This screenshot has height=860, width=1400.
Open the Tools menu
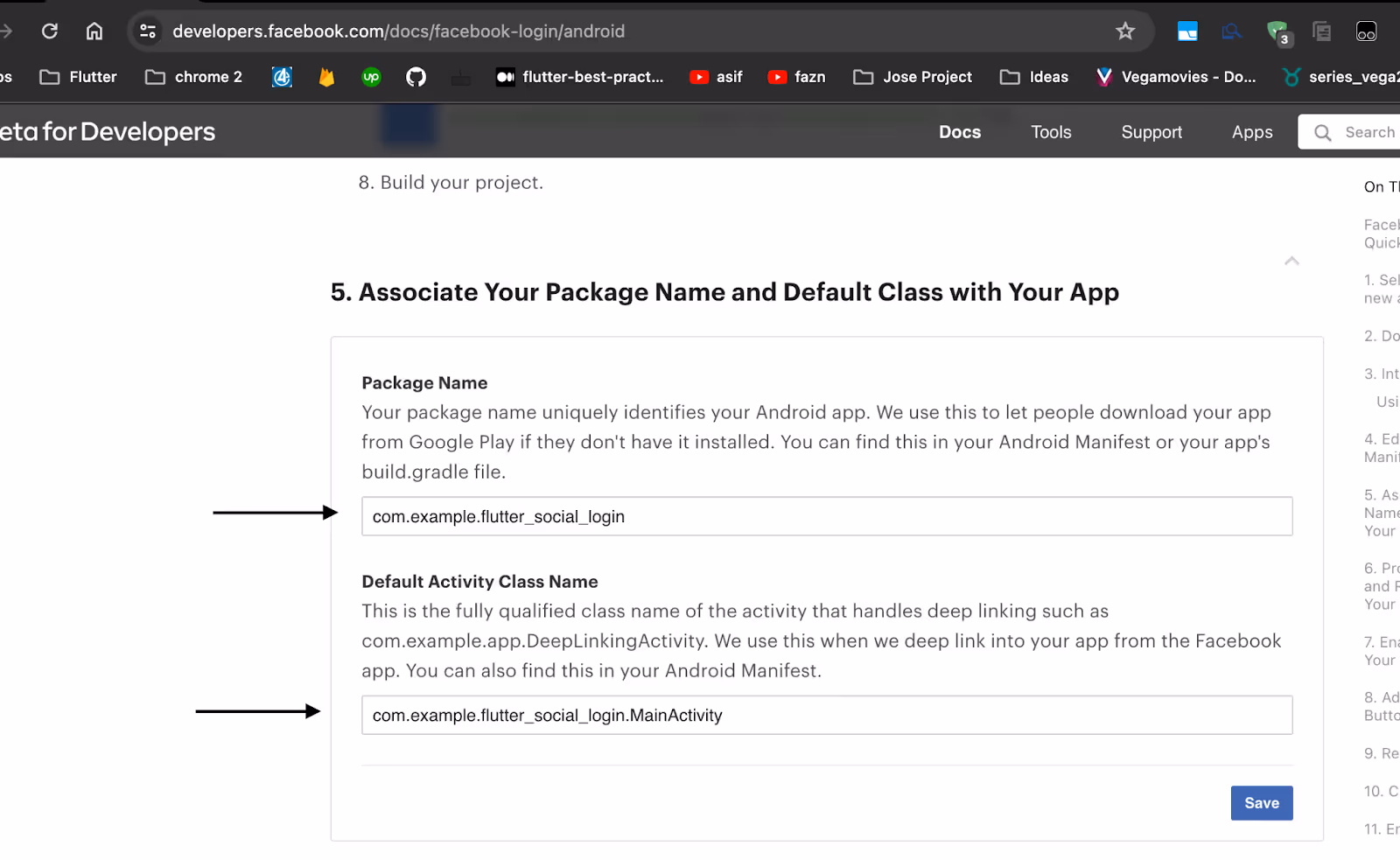click(x=1051, y=132)
